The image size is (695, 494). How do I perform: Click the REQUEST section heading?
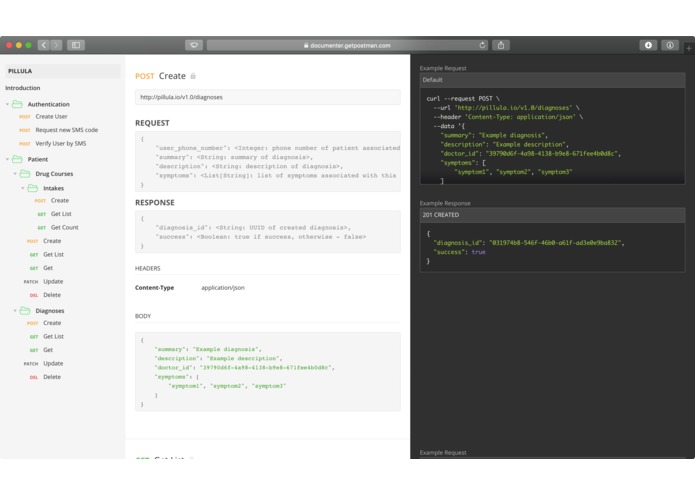coord(152,123)
